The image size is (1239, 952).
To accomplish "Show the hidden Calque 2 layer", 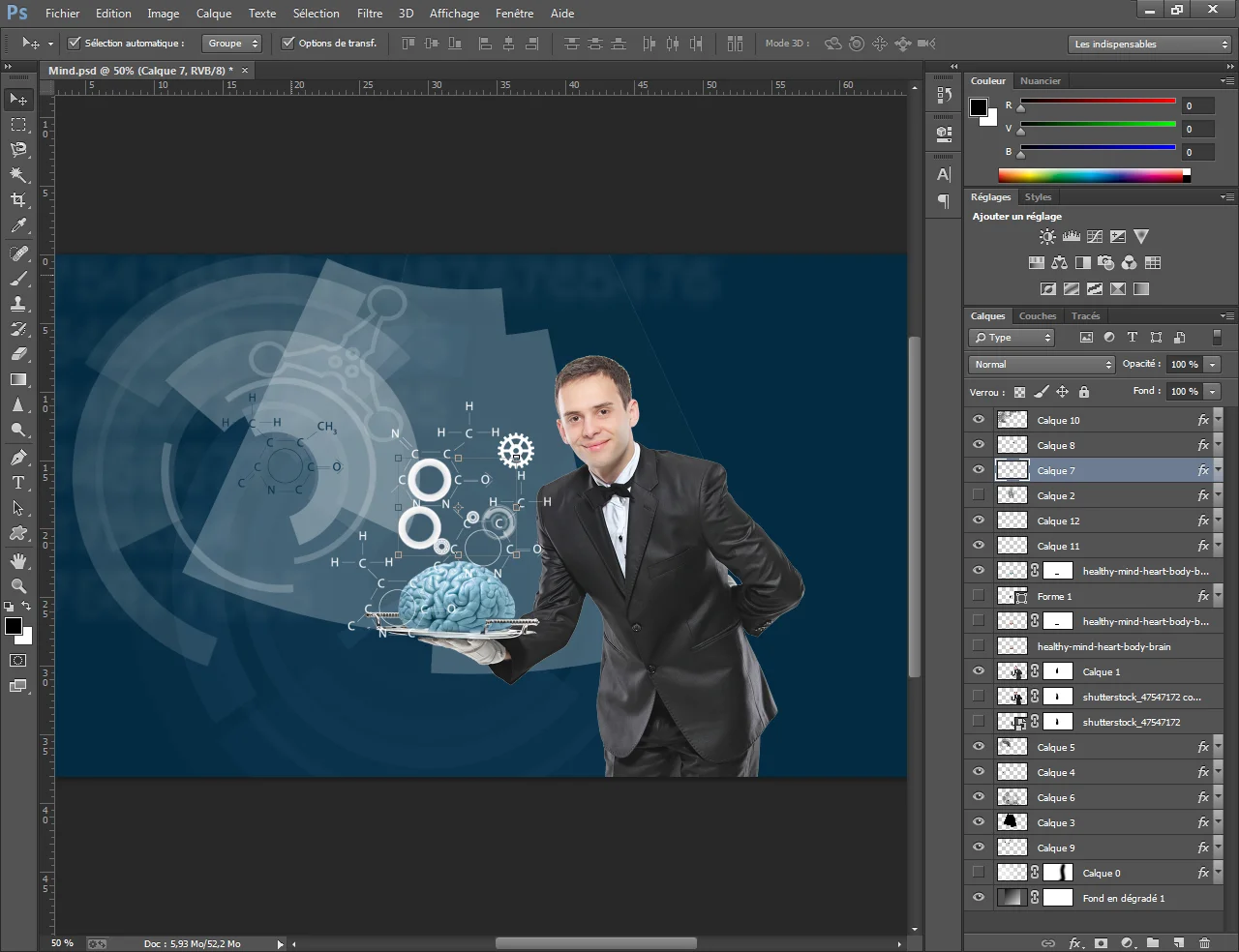I will tap(979, 495).
